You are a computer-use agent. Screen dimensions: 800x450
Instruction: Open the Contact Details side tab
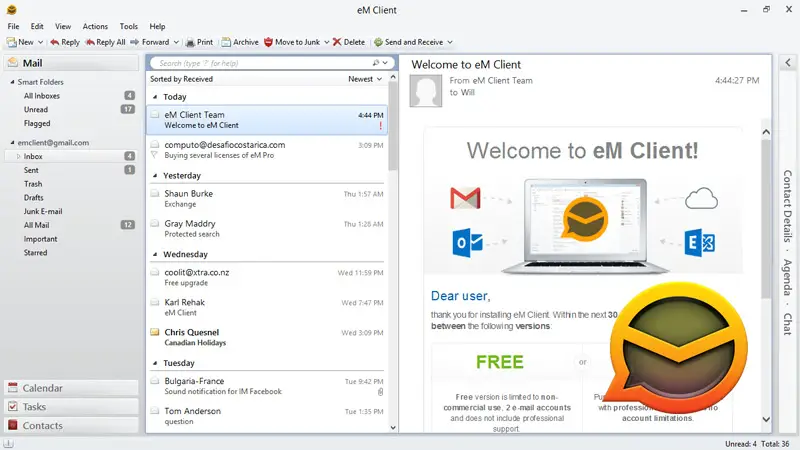[x=788, y=206]
